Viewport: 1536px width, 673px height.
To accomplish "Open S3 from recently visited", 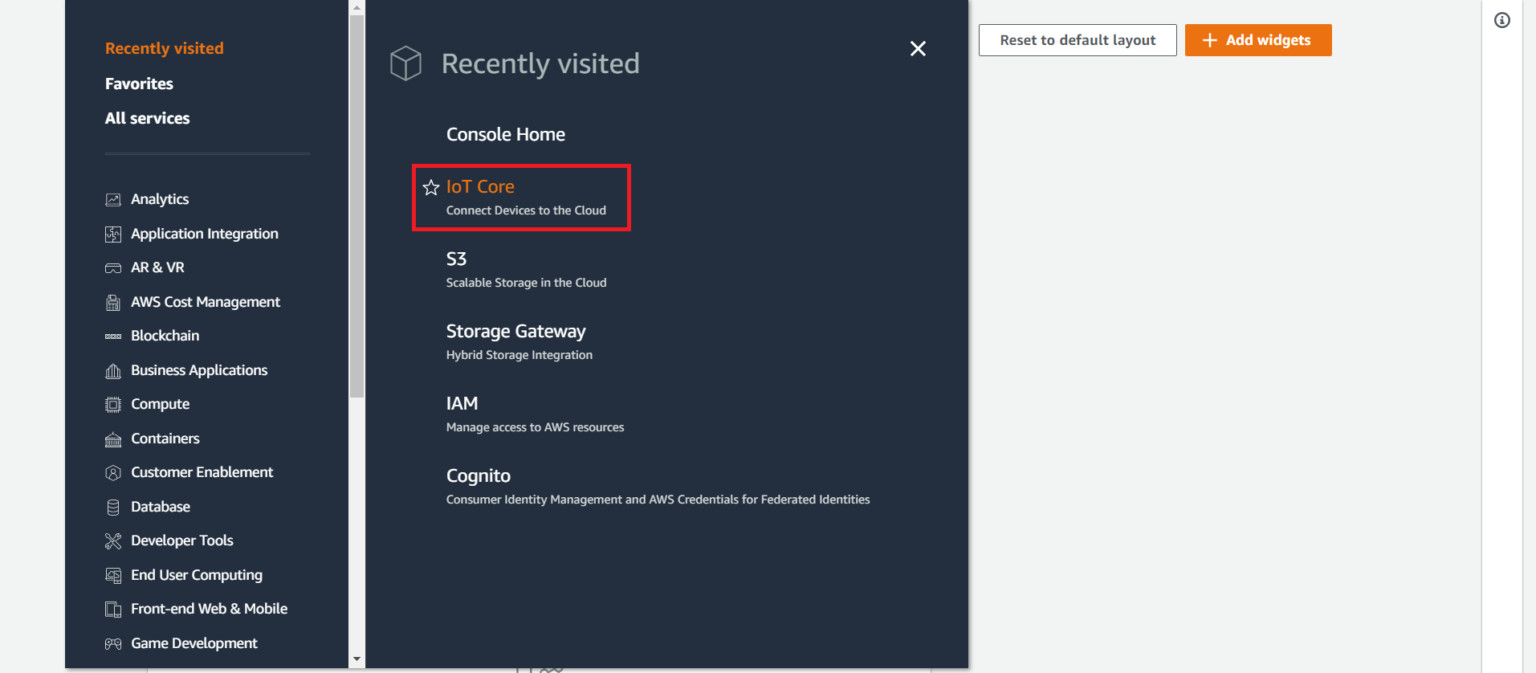I will 456,258.
